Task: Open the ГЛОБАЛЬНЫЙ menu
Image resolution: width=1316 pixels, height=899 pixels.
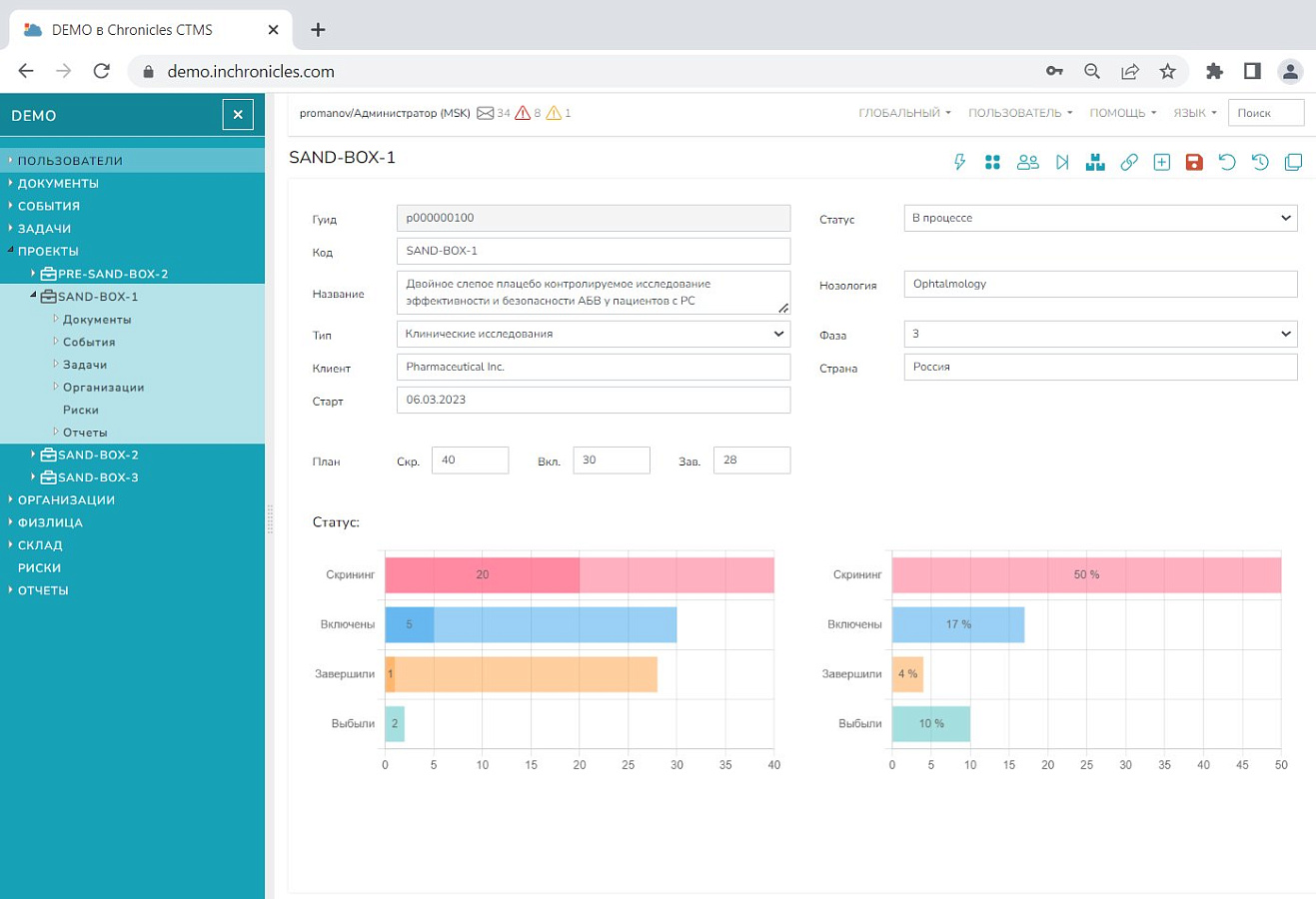Action: (x=904, y=113)
